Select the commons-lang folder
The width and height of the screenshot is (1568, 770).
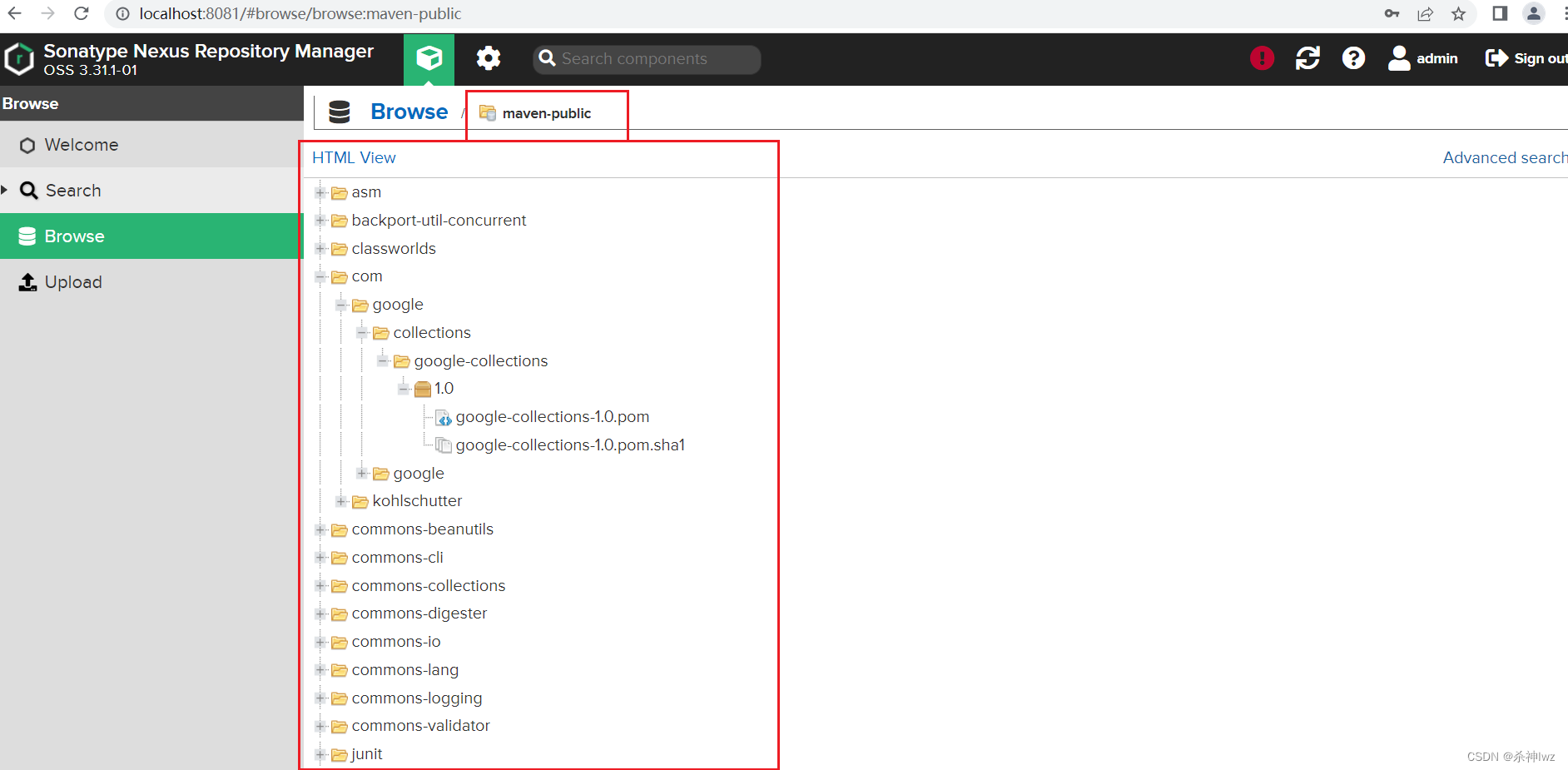coord(405,670)
